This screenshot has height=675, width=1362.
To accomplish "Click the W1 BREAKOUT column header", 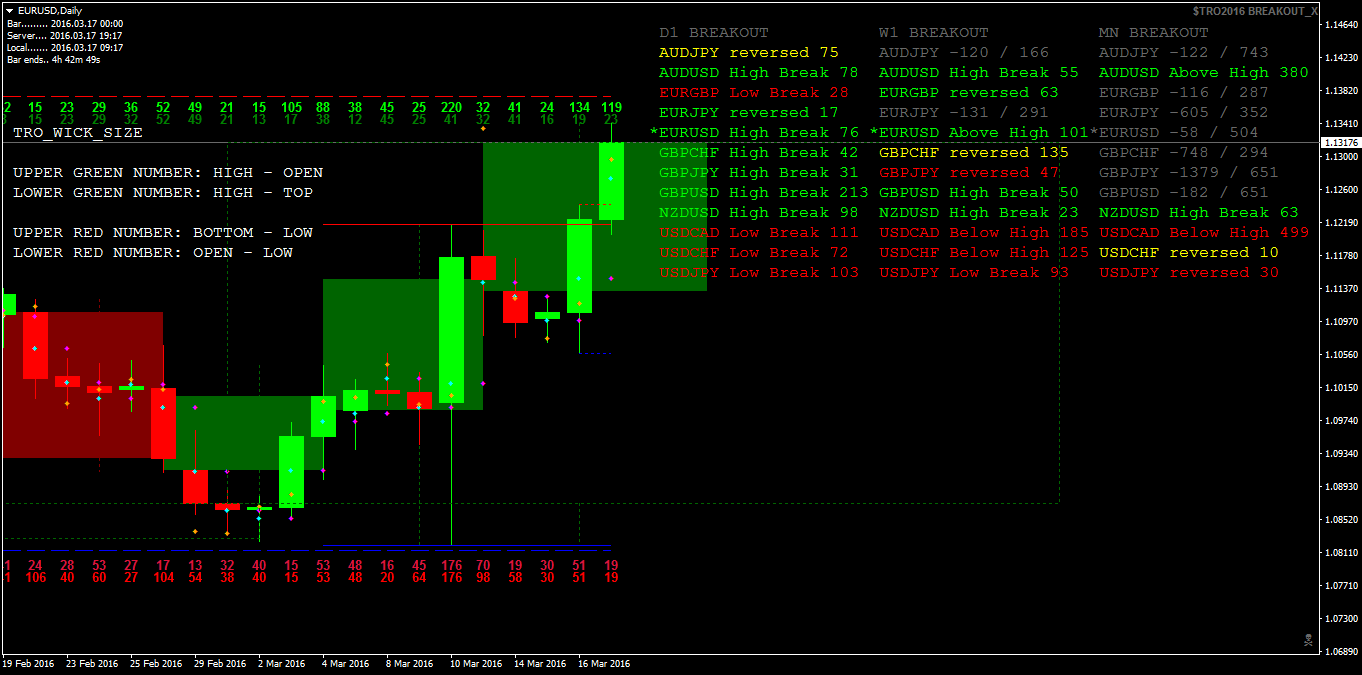I will coord(934,33).
